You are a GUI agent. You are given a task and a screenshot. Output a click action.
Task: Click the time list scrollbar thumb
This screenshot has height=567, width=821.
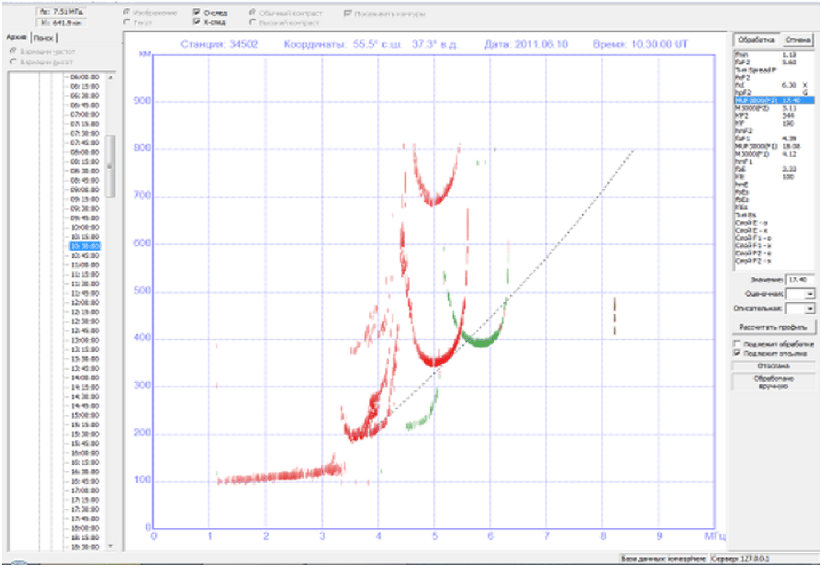[x=110, y=166]
